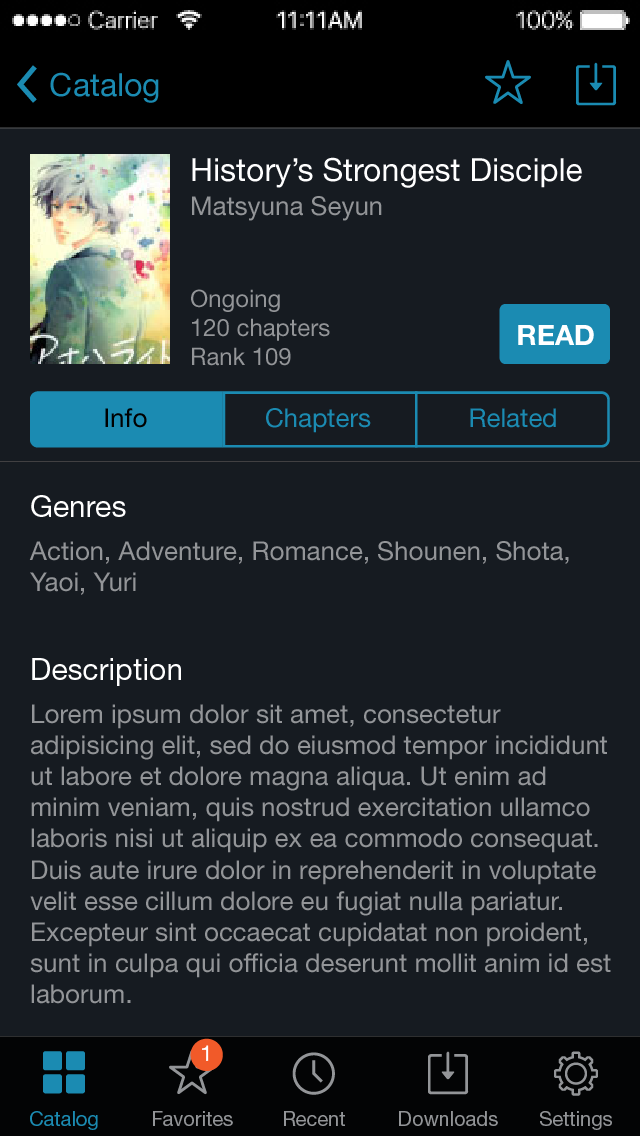This screenshot has height=1136, width=640.
Task: Open the Catalog grid icon tab
Action: [64, 1072]
